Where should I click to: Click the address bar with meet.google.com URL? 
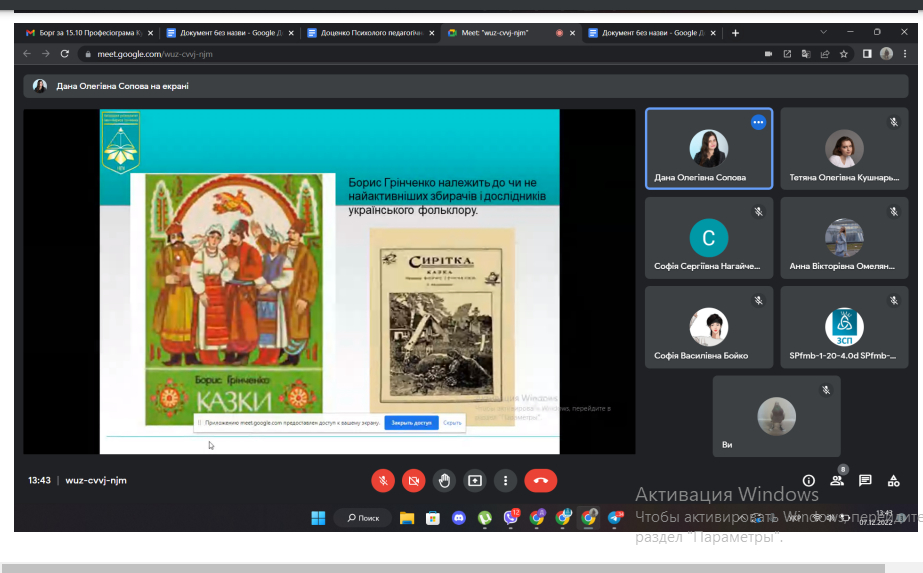pos(400,54)
